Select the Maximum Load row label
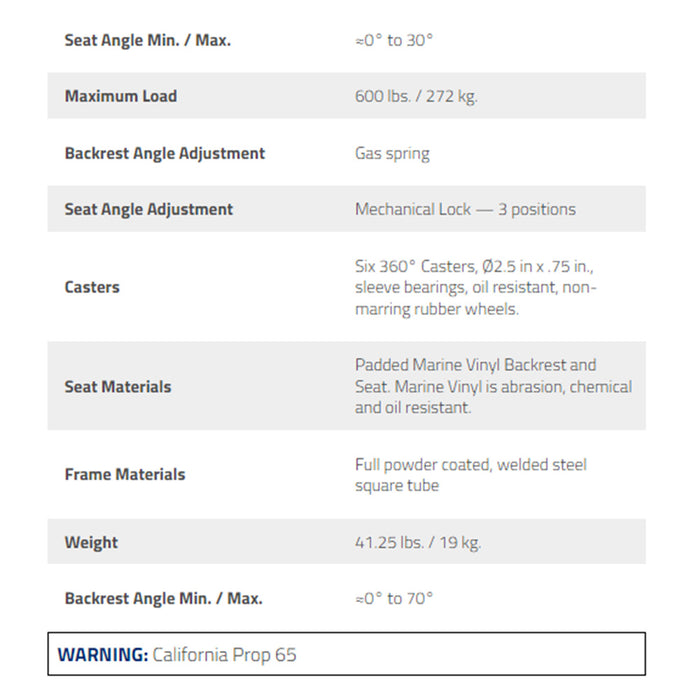Viewport: 700px width, 700px height. [x=121, y=96]
